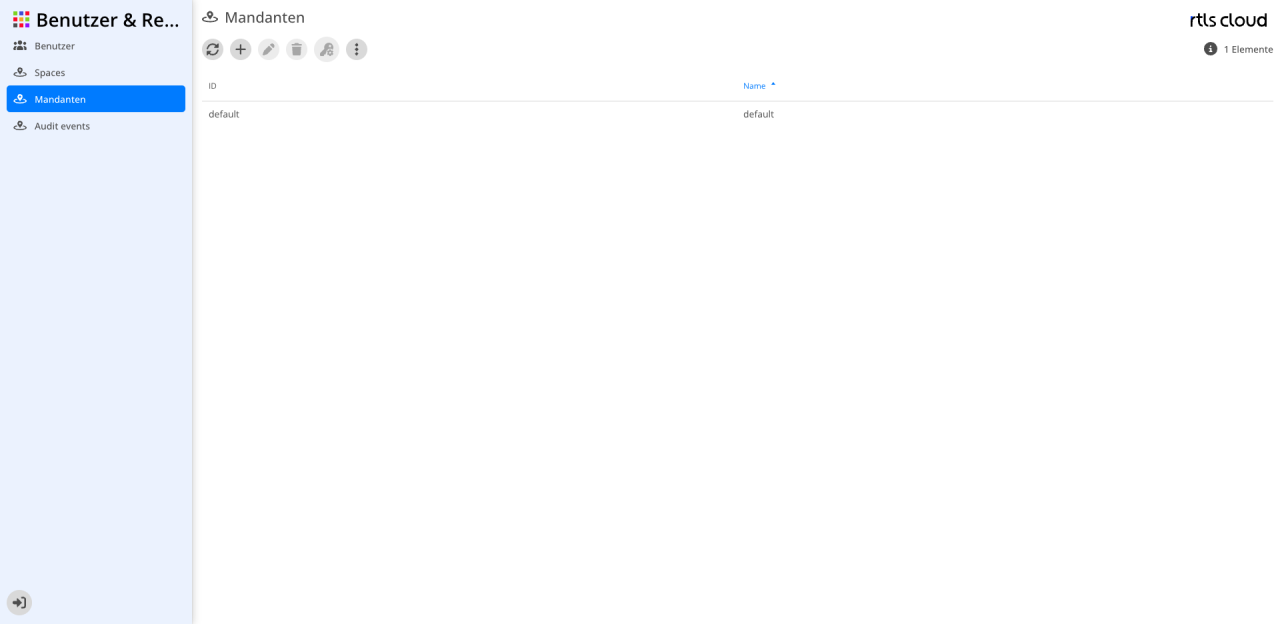The image size is (1280, 624).
Task: Open the three-dot more options menu
Action: pos(357,49)
